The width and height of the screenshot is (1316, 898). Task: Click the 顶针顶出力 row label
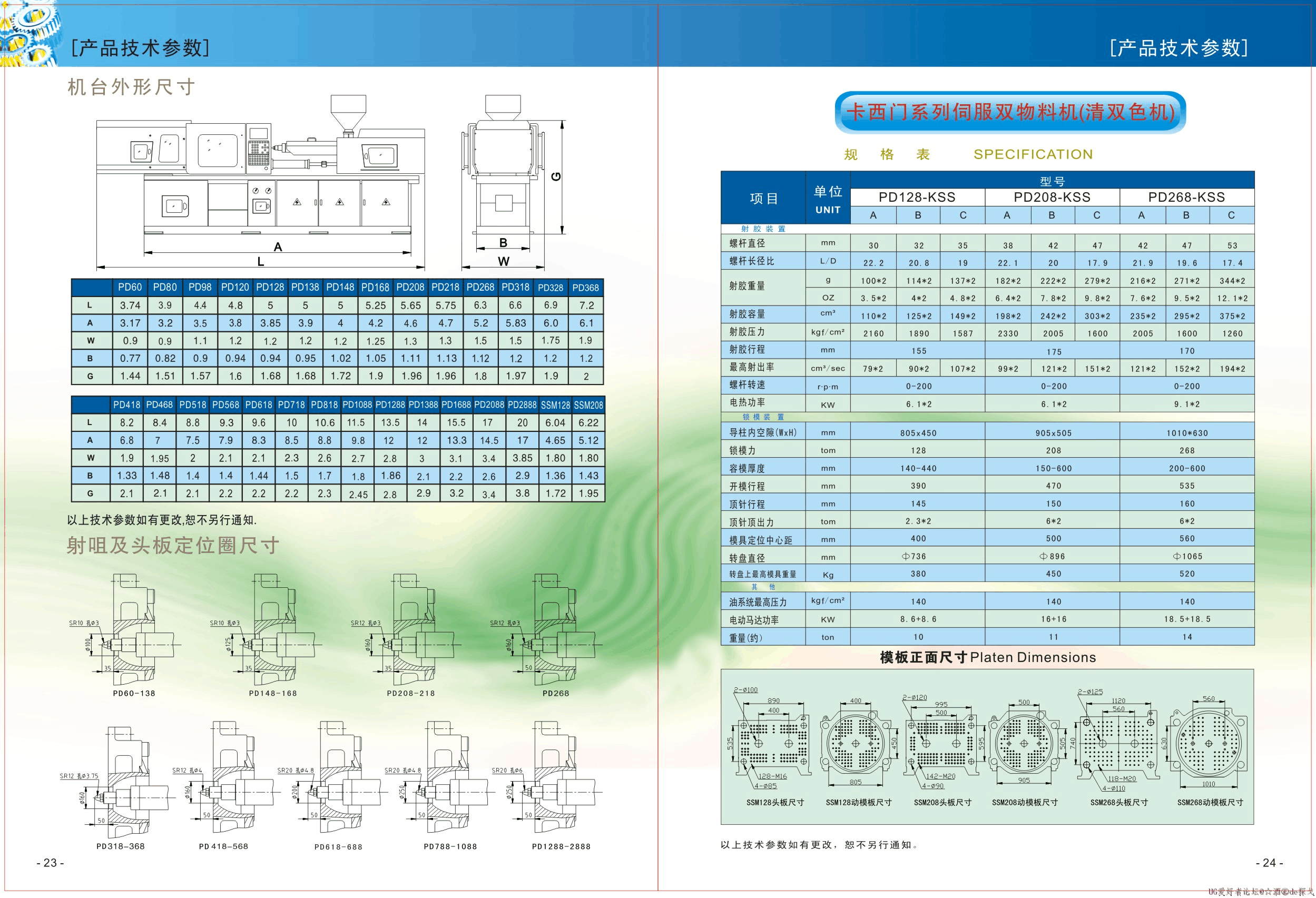[x=751, y=521]
